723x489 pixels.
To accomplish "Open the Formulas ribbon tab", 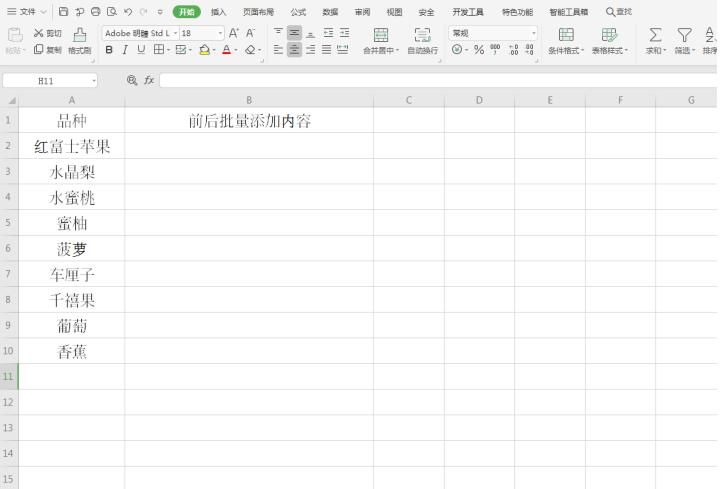I will coord(298,12).
